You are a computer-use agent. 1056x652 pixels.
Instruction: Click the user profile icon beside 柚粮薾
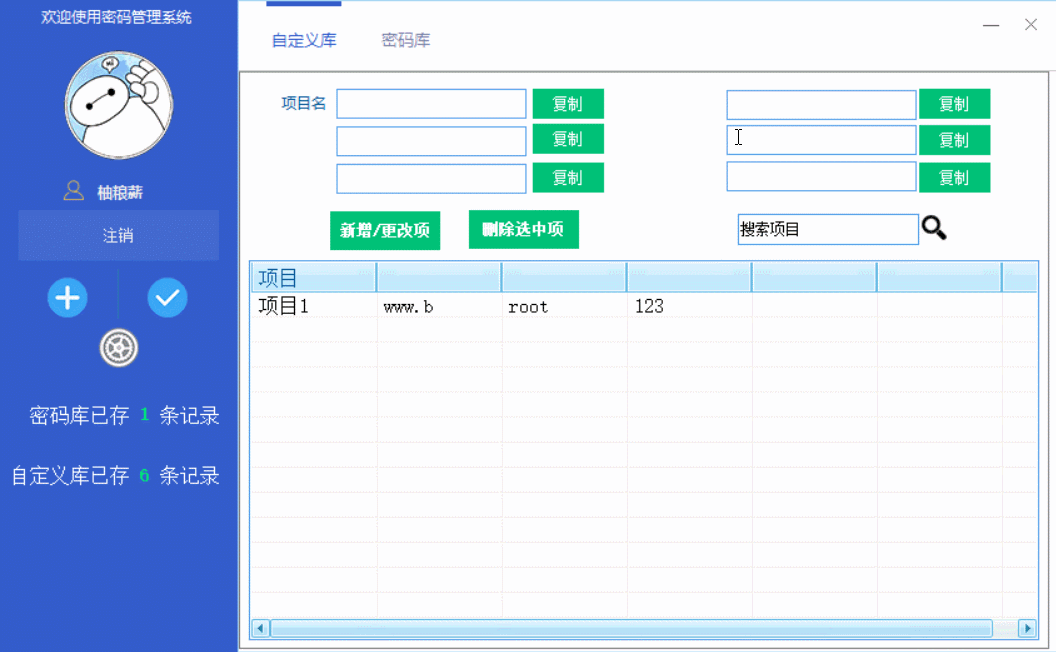73,190
